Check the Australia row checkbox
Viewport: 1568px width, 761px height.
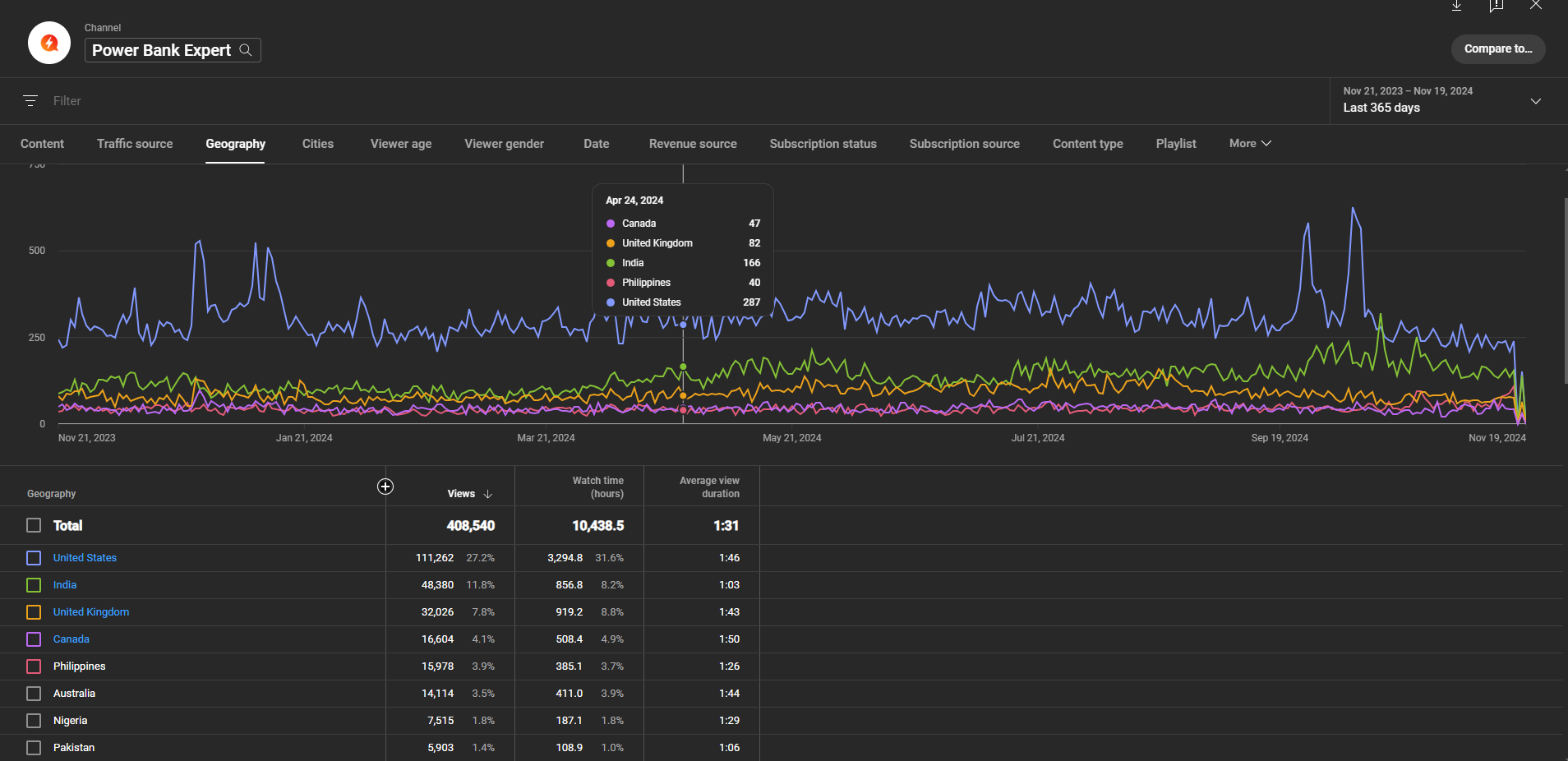pyautogui.click(x=34, y=694)
